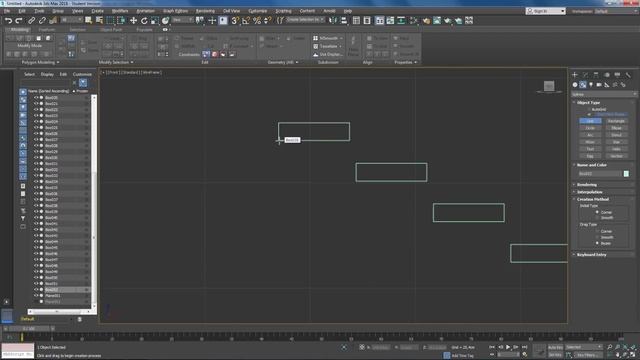Image resolution: width=640 pixels, height=360 pixels.
Task: Open the Group menu
Action: 58,11
